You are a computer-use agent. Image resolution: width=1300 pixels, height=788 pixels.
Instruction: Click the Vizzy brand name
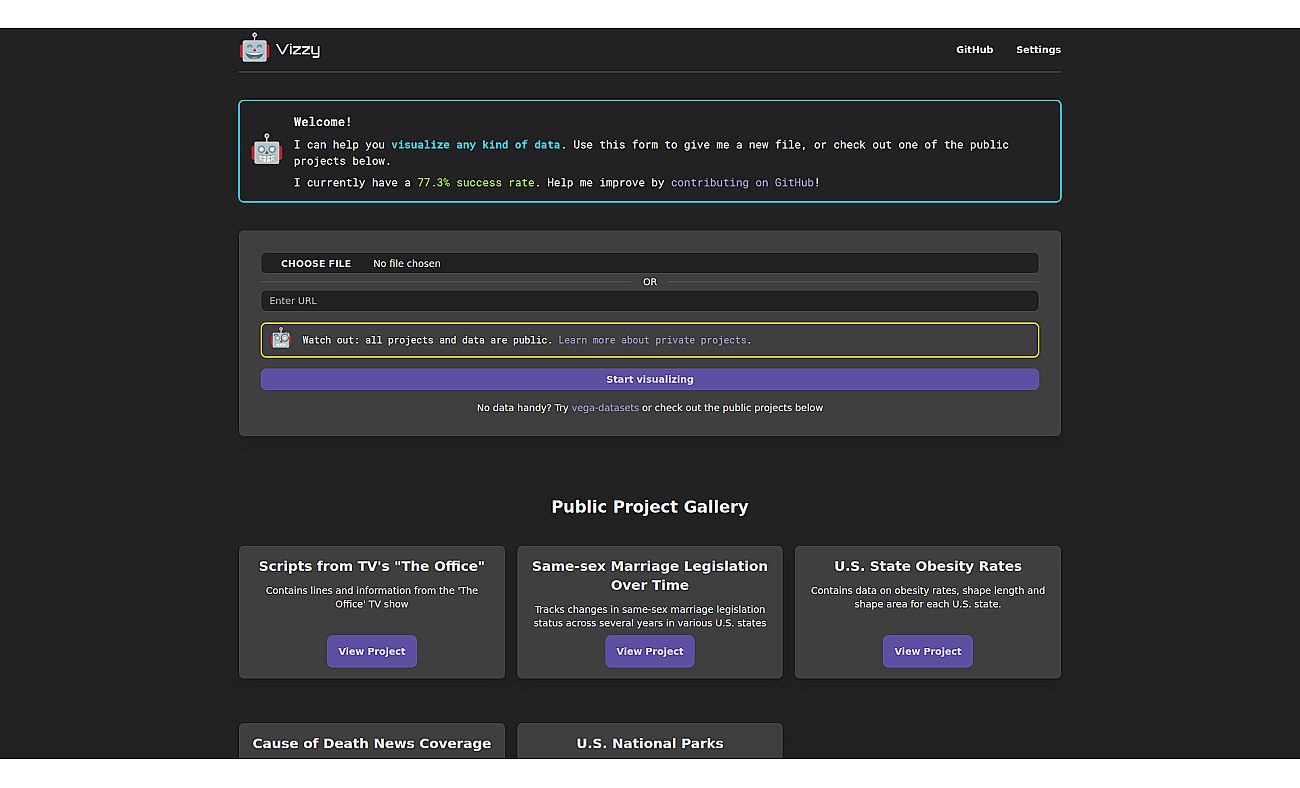coord(298,49)
